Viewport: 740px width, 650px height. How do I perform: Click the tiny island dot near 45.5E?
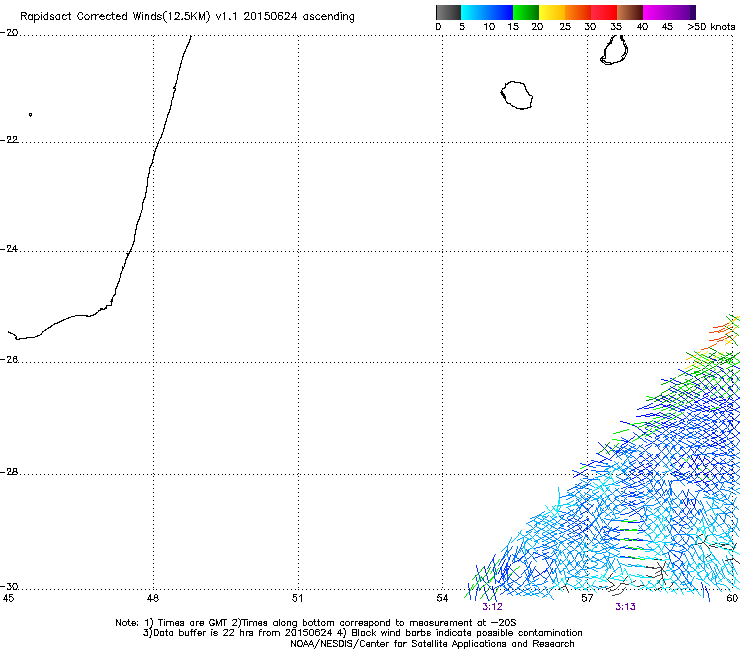30,115
